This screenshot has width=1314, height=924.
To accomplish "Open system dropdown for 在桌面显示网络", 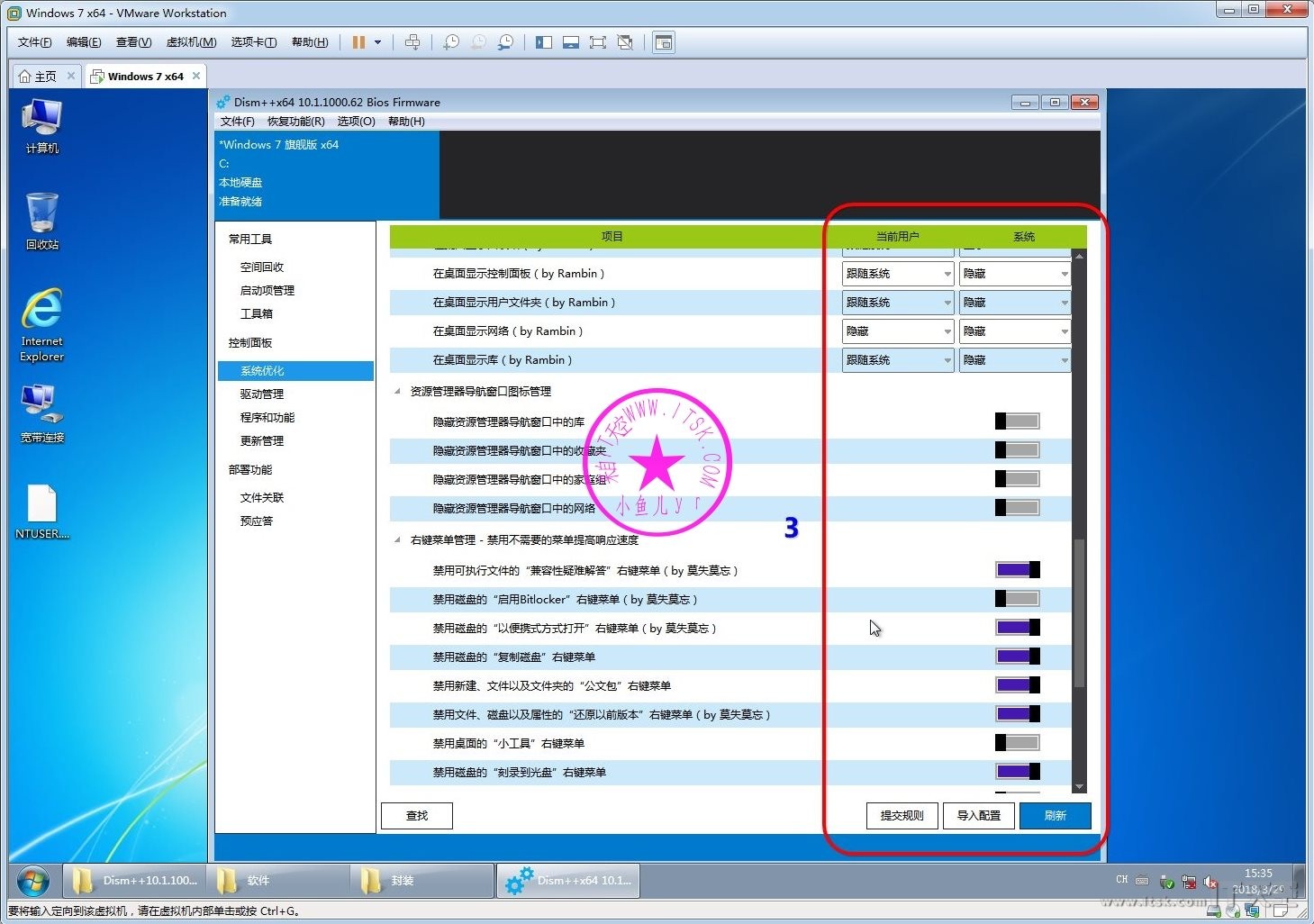I will tap(1014, 331).
